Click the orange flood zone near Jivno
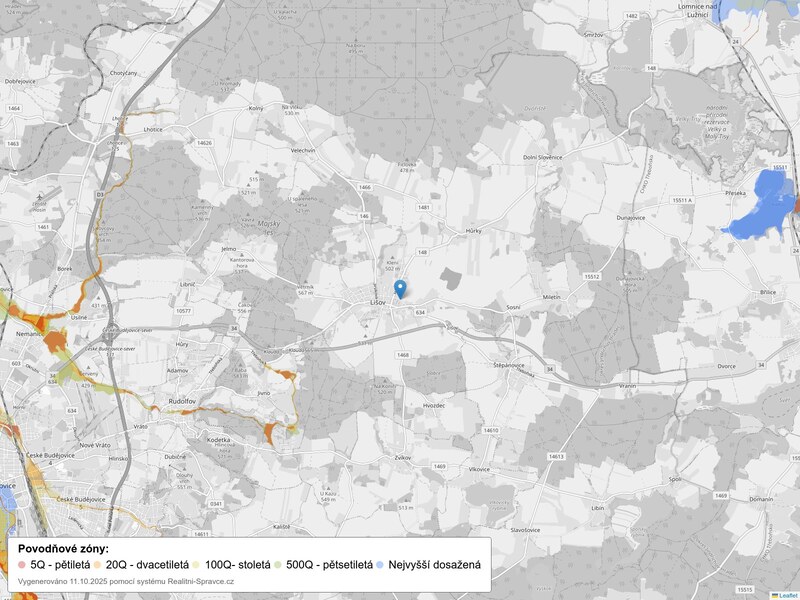This screenshot has width=800, height=600. point(272,431)
